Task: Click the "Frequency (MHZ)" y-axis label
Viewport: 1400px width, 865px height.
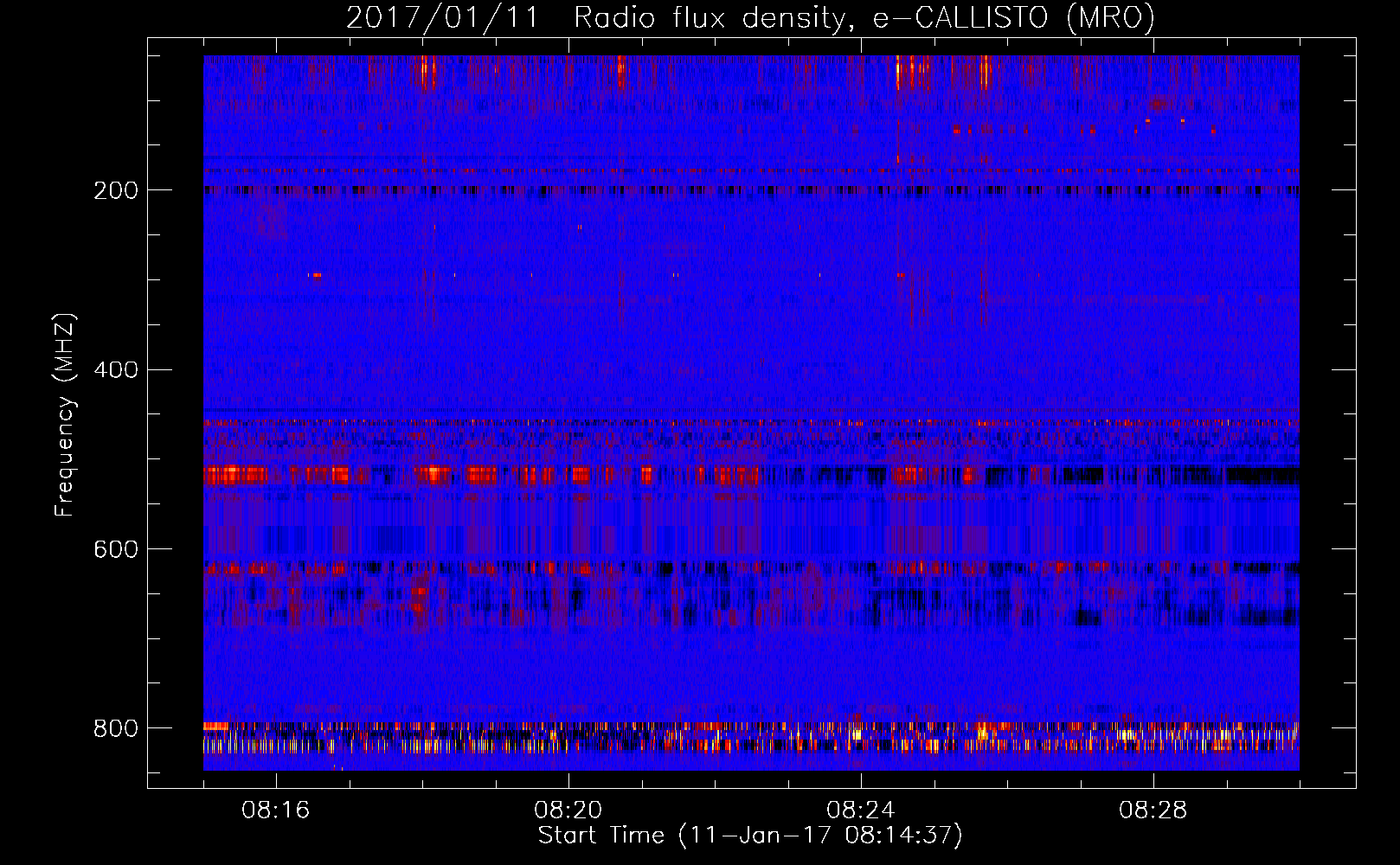Action: pyautogui.click(x=65, y=415)
